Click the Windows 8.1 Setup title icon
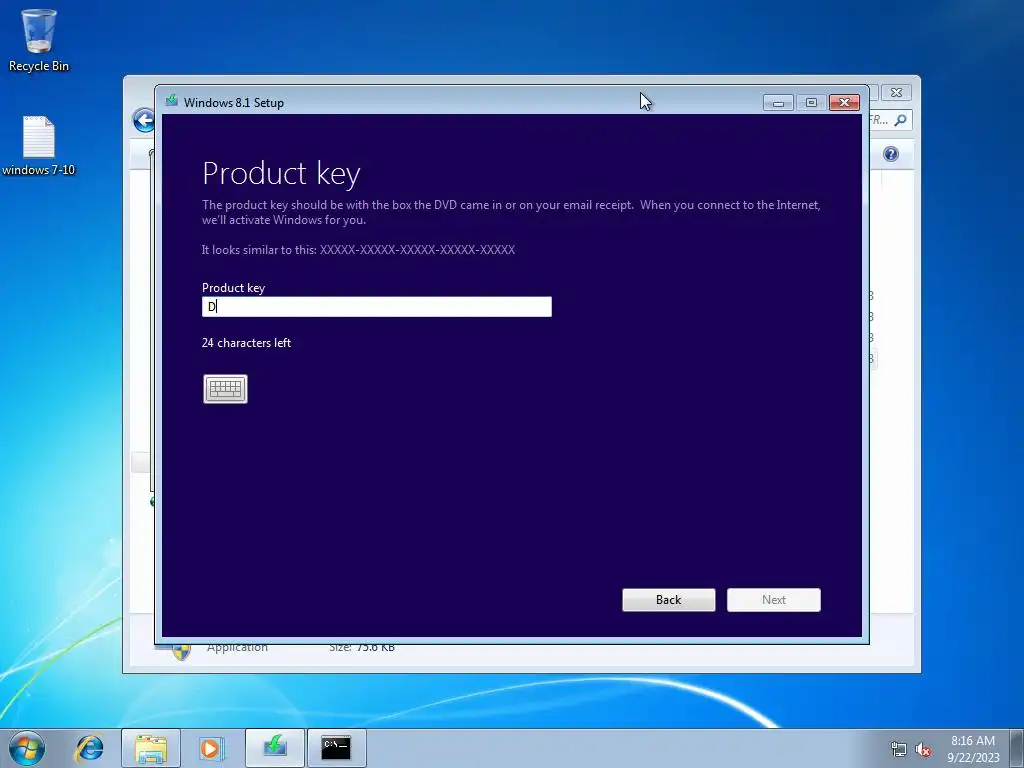 tap(172, 101)
